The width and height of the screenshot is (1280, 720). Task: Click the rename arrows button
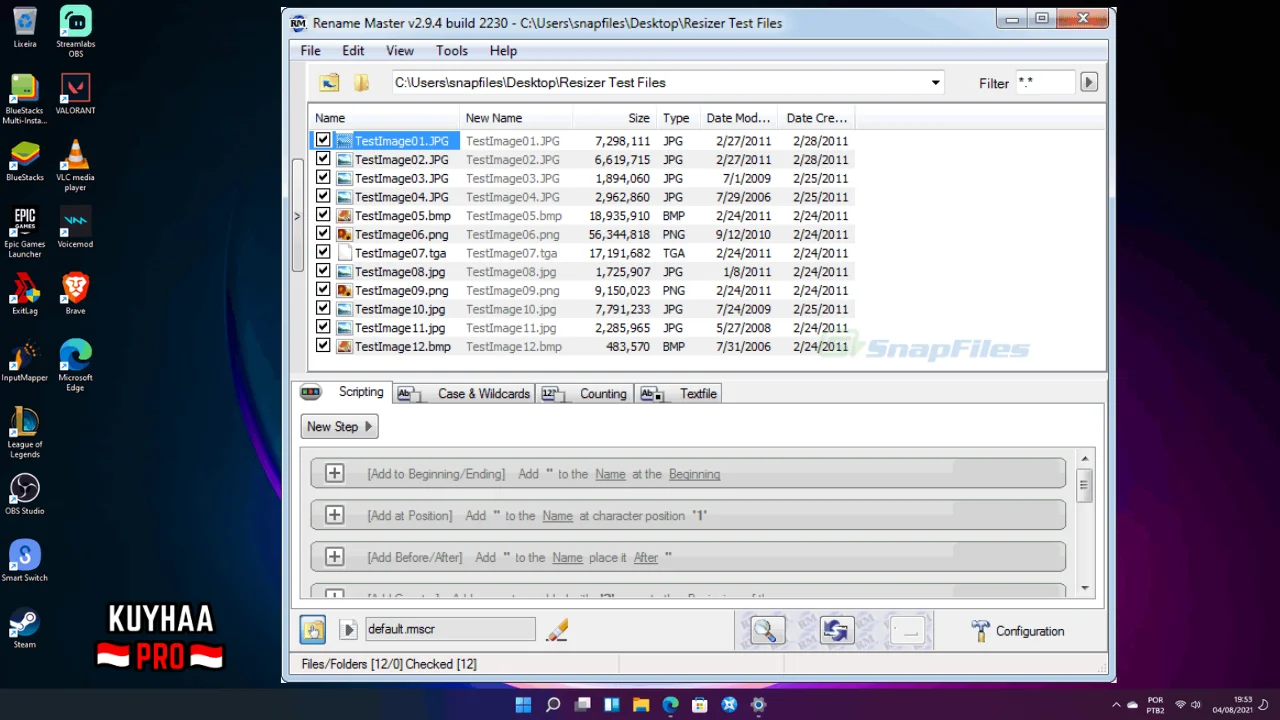pos(837,630)
